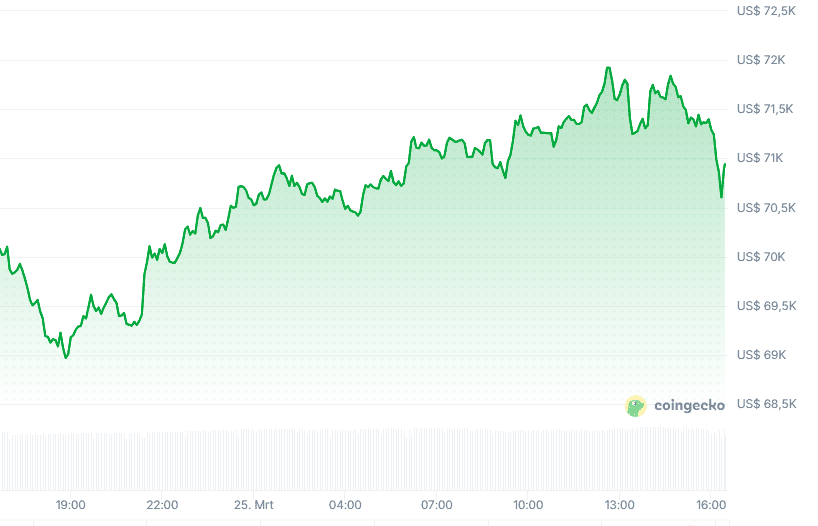The image size is (818, 526).
Task: Select the 22:00 time axis label
Action: [x=162, y=505]
